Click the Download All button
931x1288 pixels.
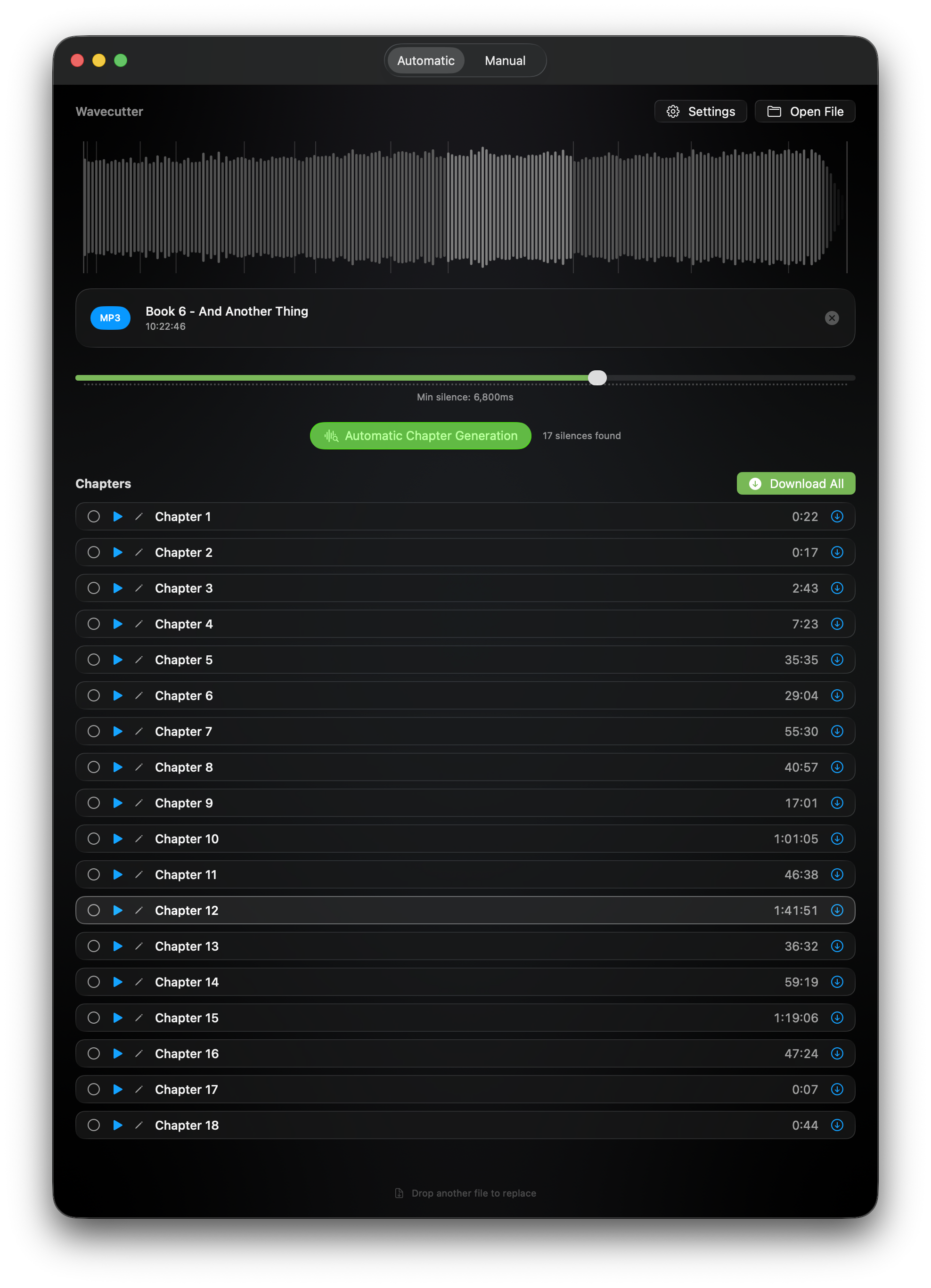tap(795, 483)
